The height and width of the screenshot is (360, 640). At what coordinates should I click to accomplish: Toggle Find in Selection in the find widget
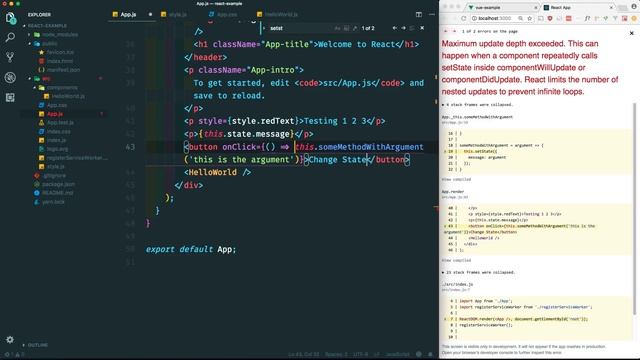[x=412, y=28]
